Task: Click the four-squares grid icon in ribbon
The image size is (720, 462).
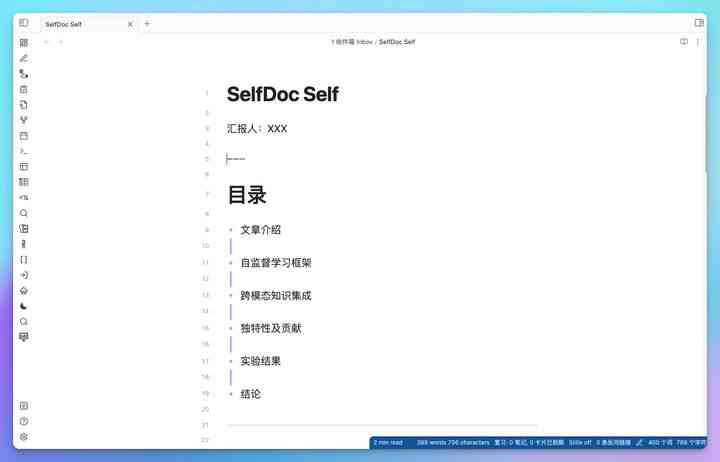Action: [24, 43]
